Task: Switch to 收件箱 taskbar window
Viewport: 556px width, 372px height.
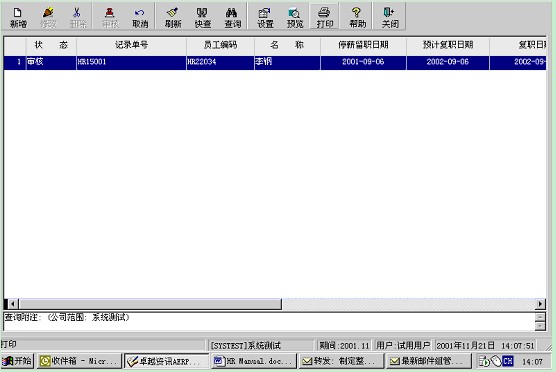Action: pos(79,361)
